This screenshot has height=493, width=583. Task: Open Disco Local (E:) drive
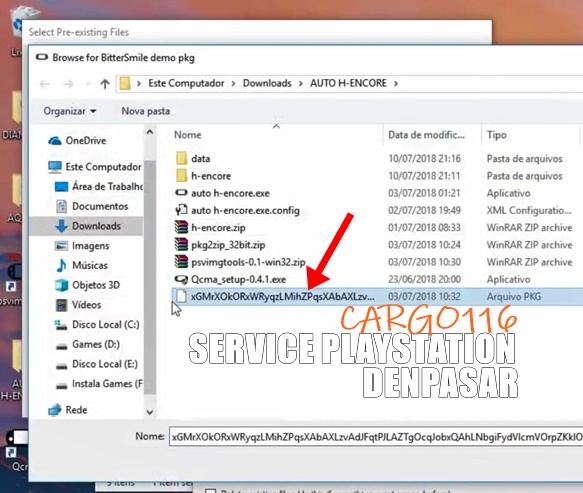coord(105,364)
